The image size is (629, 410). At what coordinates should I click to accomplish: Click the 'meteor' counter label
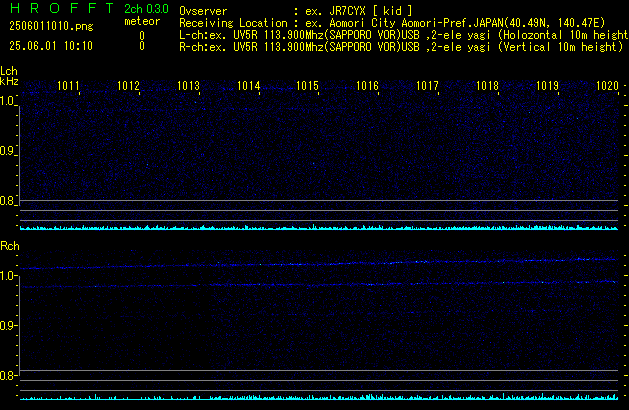tap(142, 21)
